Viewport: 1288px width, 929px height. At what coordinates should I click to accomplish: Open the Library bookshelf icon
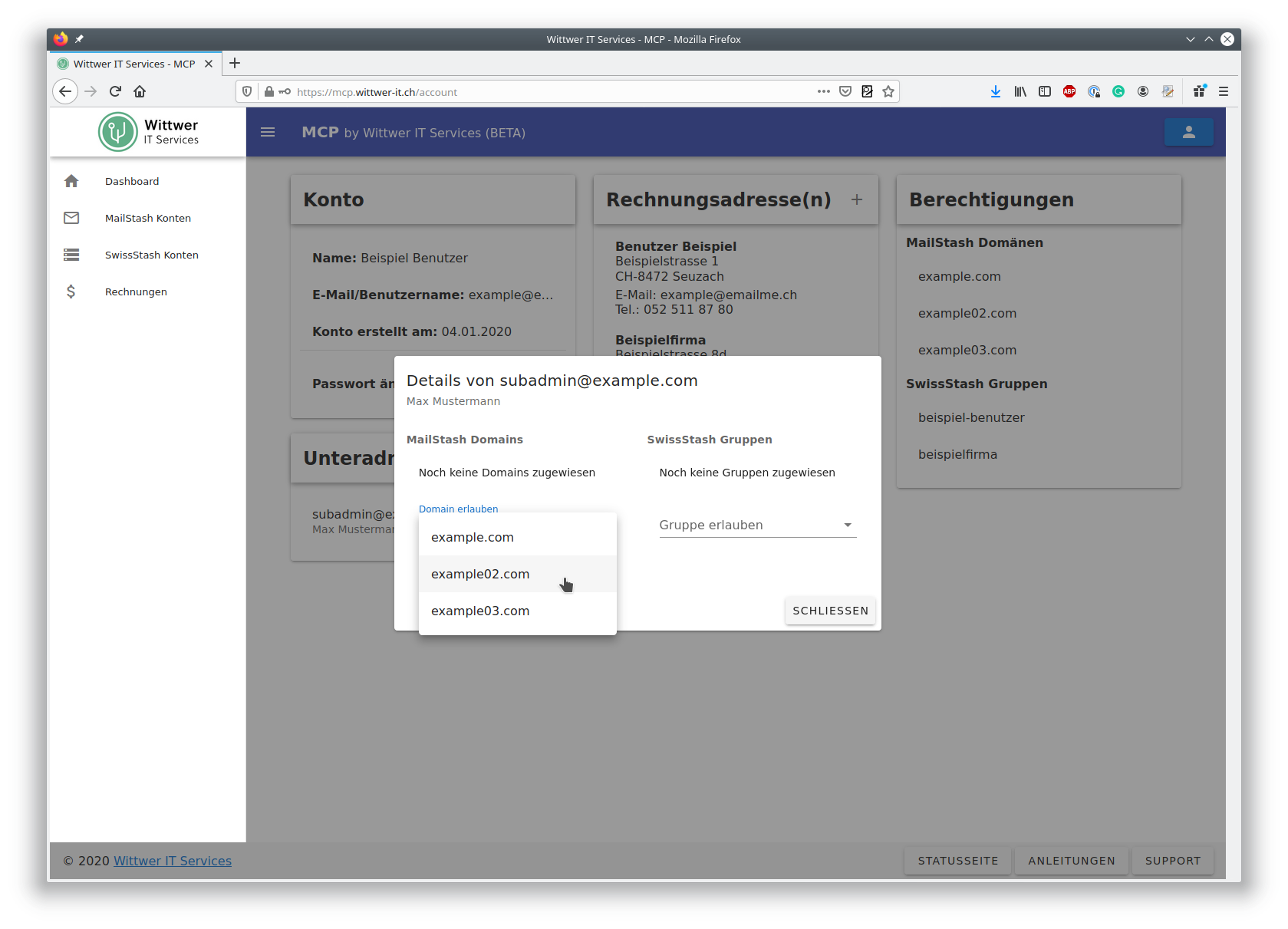tap(1020, 91)
